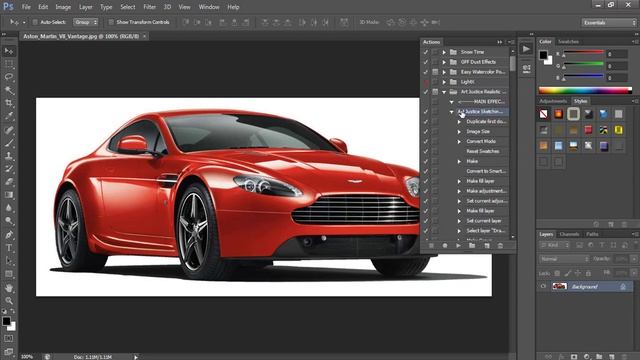The height and width of the screenshot is (360, 640).
Task: Click the red R channel slider
Action: pyautogui.click(x=583, y=53)
